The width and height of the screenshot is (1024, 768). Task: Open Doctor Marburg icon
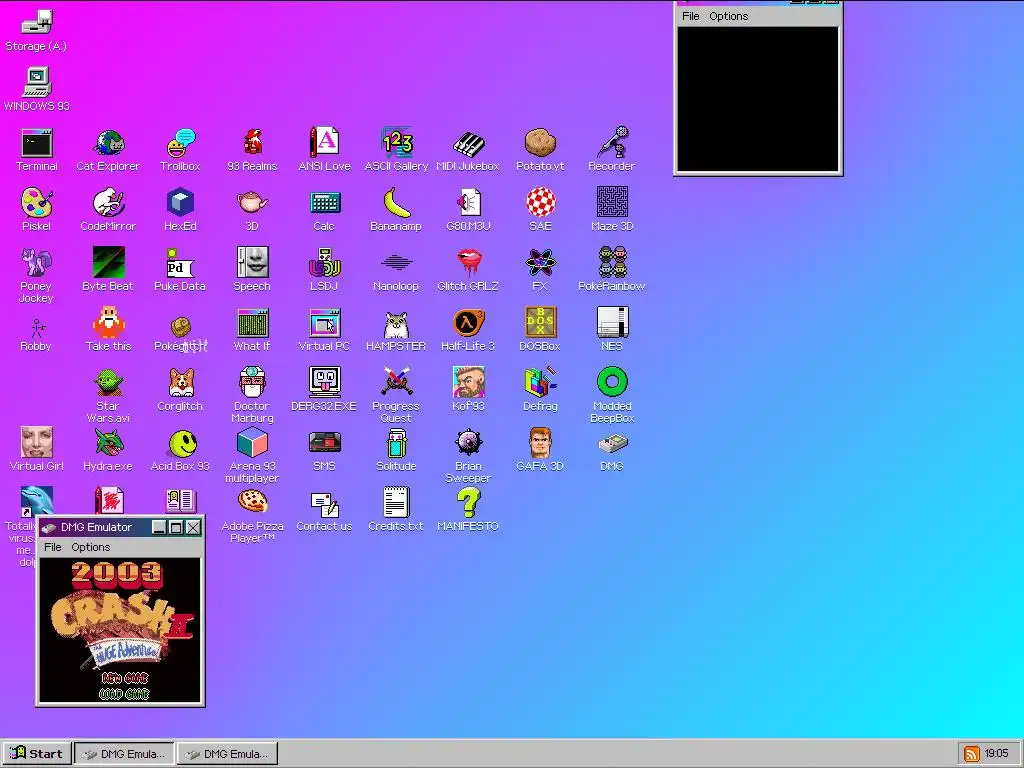pos(252,396)
